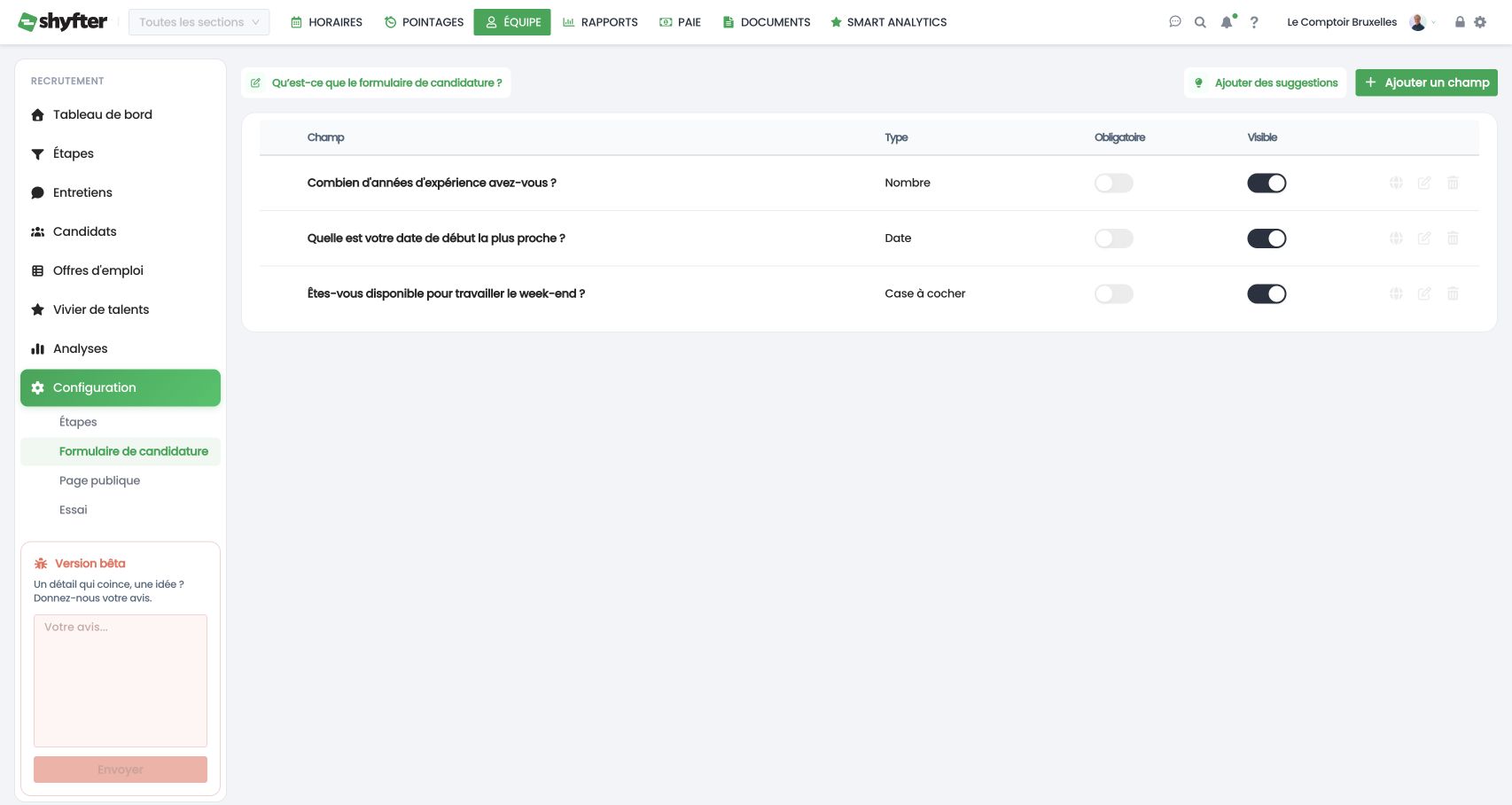Open the settings gear in the header

[1480, 22]
